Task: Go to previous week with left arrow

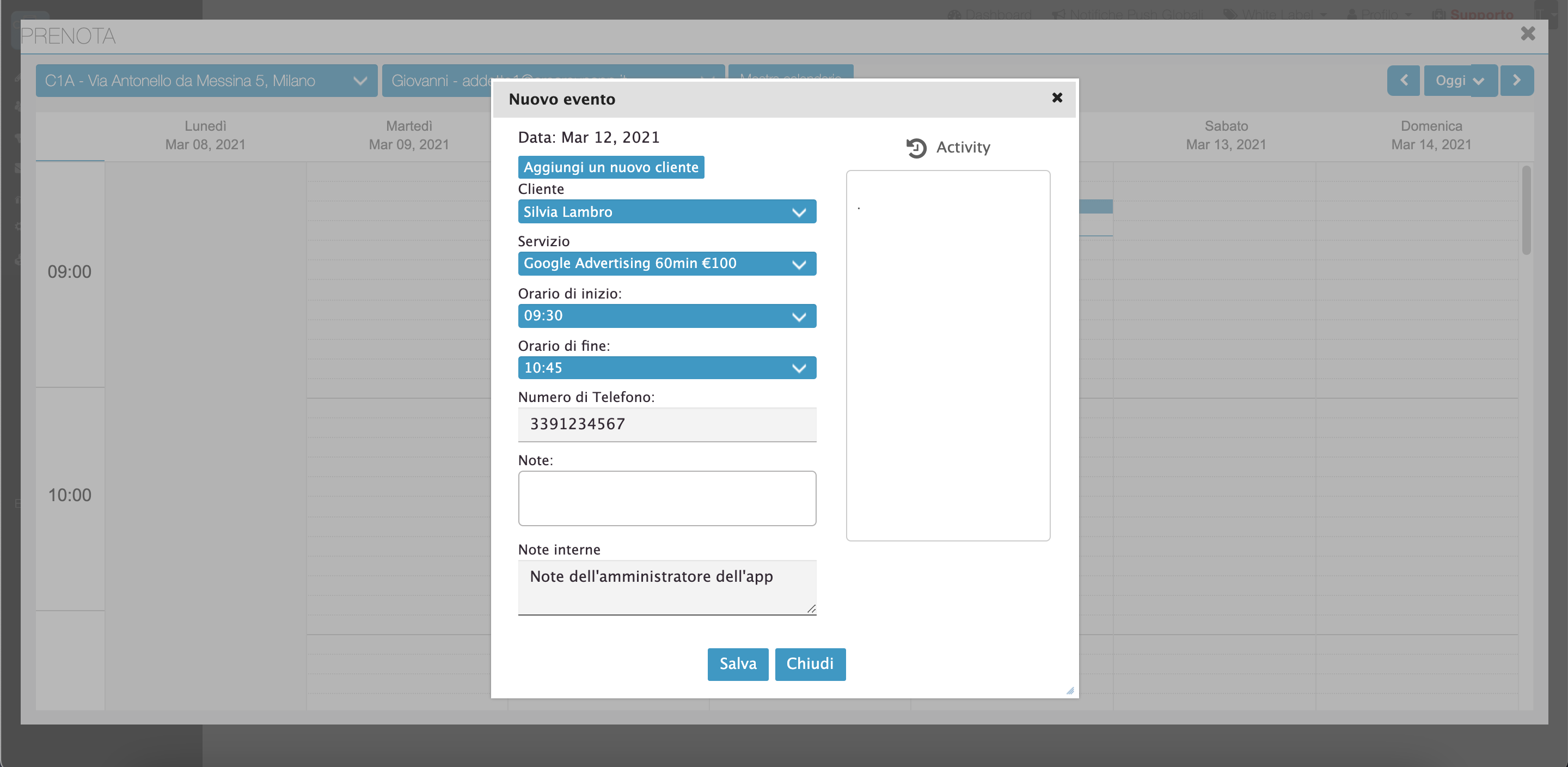Action: click(x=1404, y=81)
